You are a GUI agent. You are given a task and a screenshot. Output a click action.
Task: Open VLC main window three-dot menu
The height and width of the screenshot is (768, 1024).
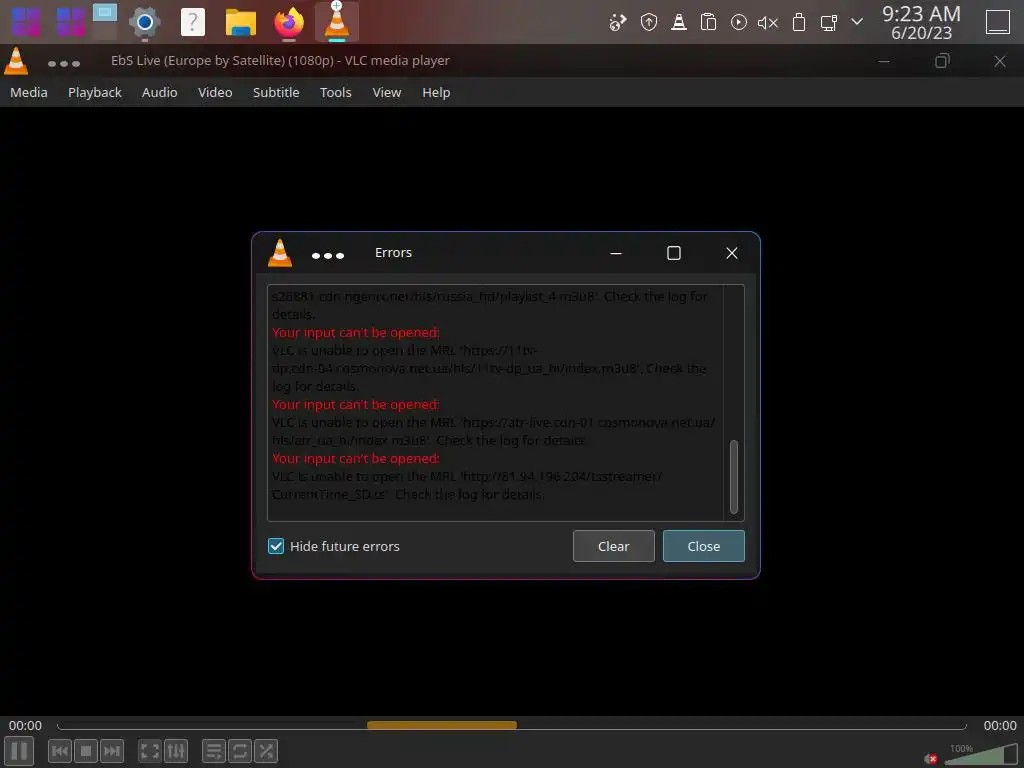(64, 63)
